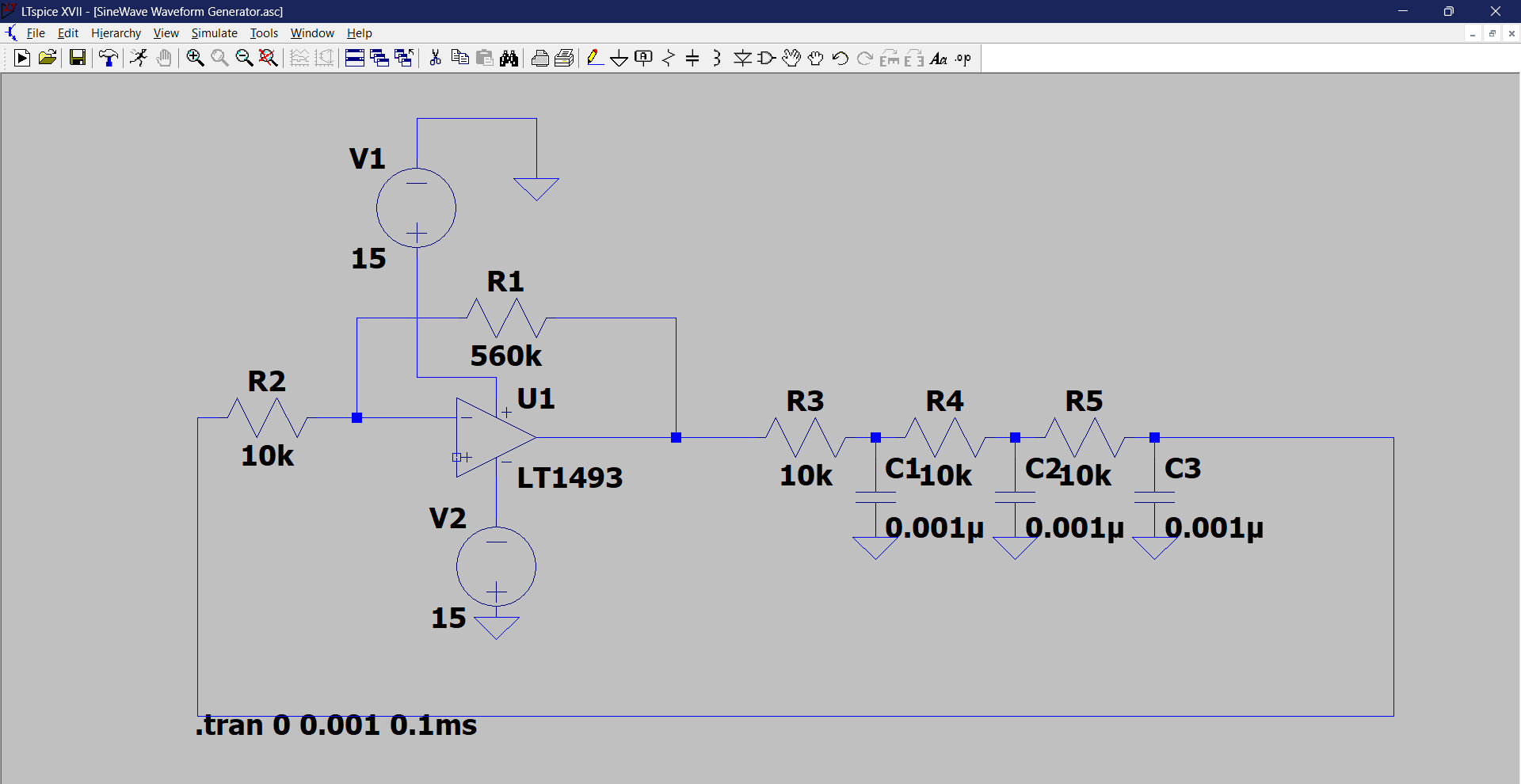
Task: Click the 560k value text
Action: click(x=506, y=356)
